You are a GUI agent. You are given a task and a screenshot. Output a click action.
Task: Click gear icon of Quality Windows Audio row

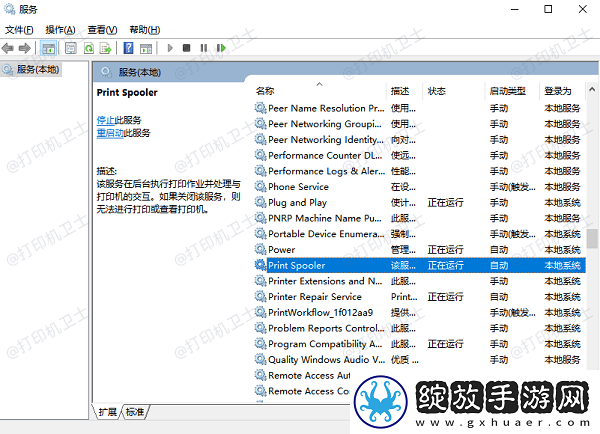[x=261, y=359]
